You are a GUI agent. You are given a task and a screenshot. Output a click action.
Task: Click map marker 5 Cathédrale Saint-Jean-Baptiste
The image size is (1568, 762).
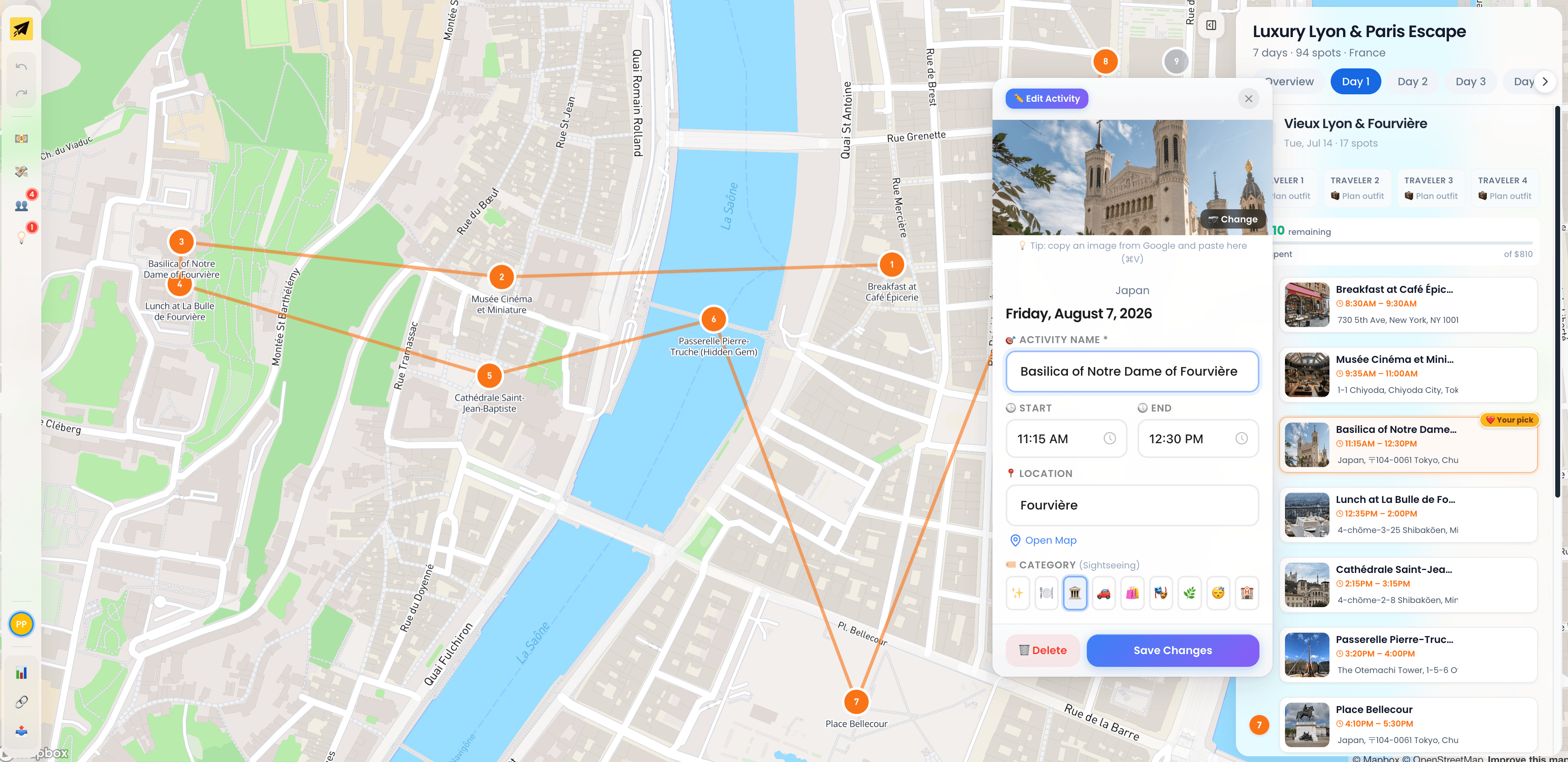489,376
